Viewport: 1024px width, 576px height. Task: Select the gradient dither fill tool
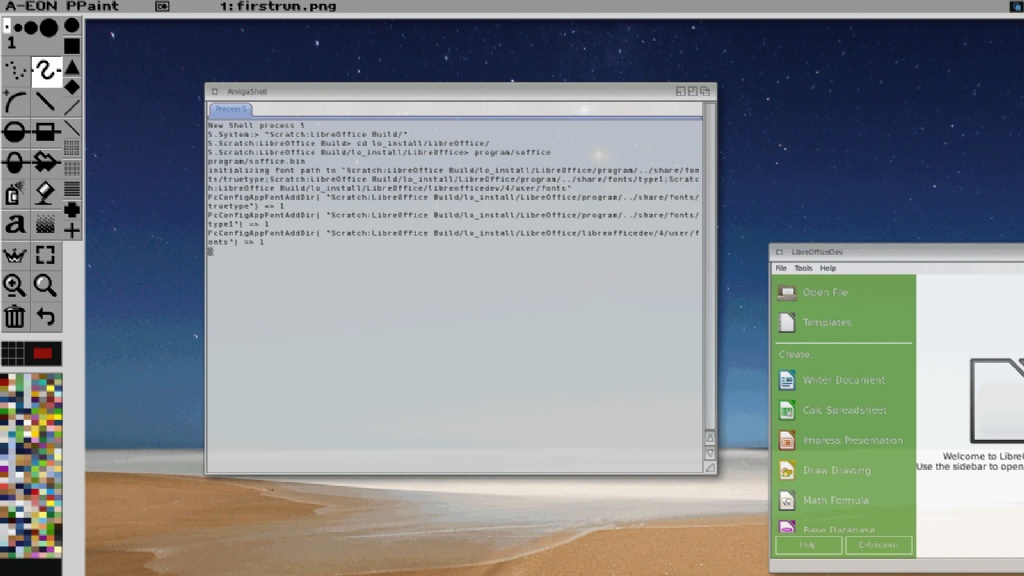point(46,224)
